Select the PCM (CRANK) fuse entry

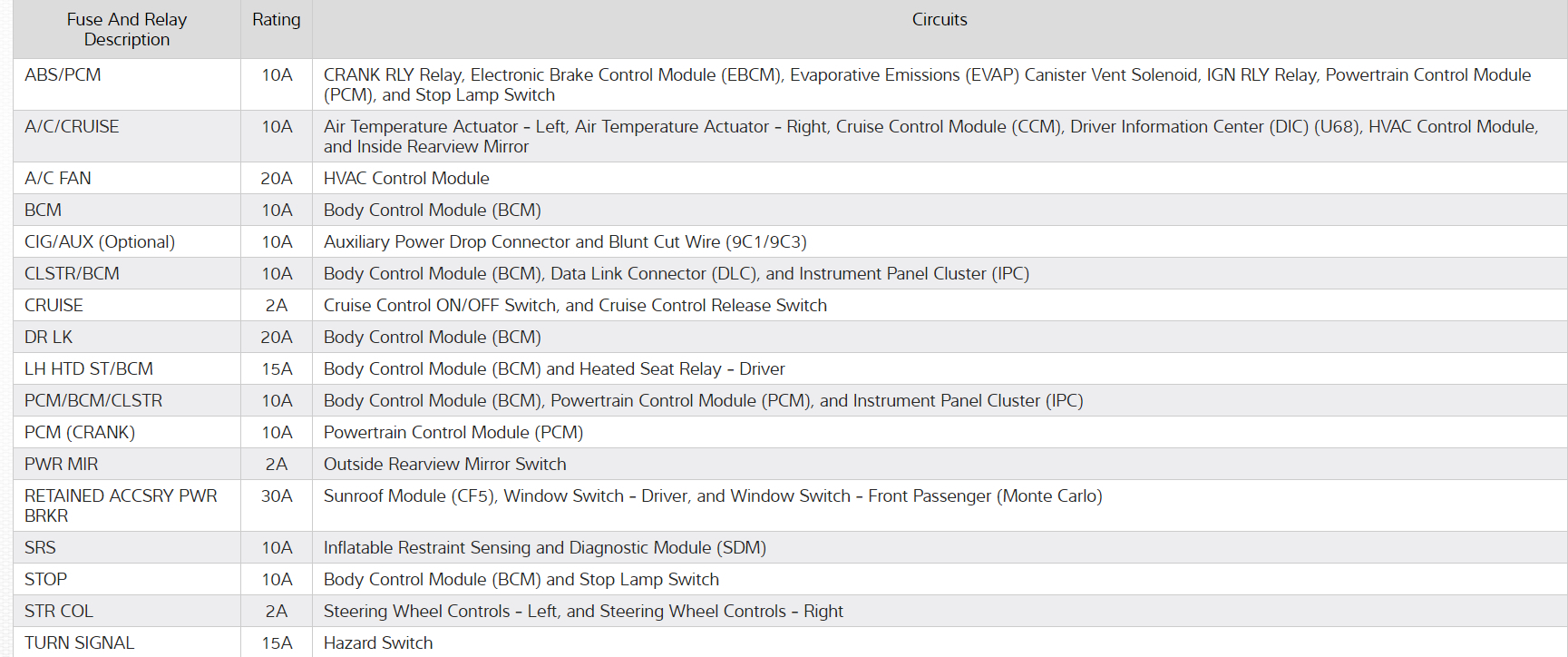coord(80,433)
